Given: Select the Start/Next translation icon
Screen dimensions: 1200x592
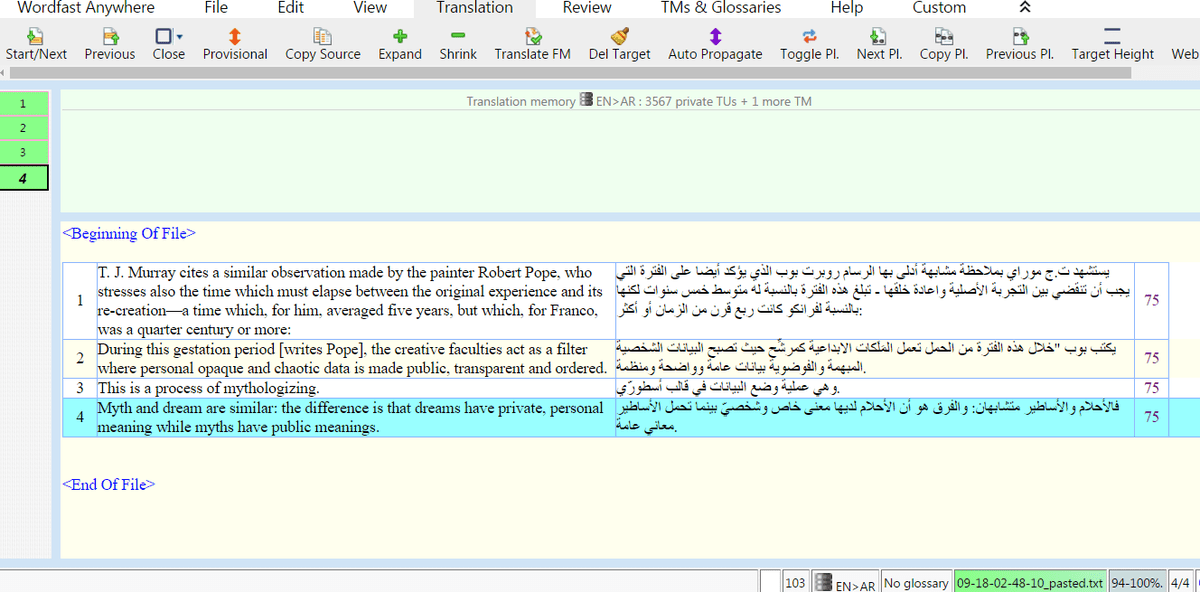Looking at the screenshot, I should tap(36, 42).
